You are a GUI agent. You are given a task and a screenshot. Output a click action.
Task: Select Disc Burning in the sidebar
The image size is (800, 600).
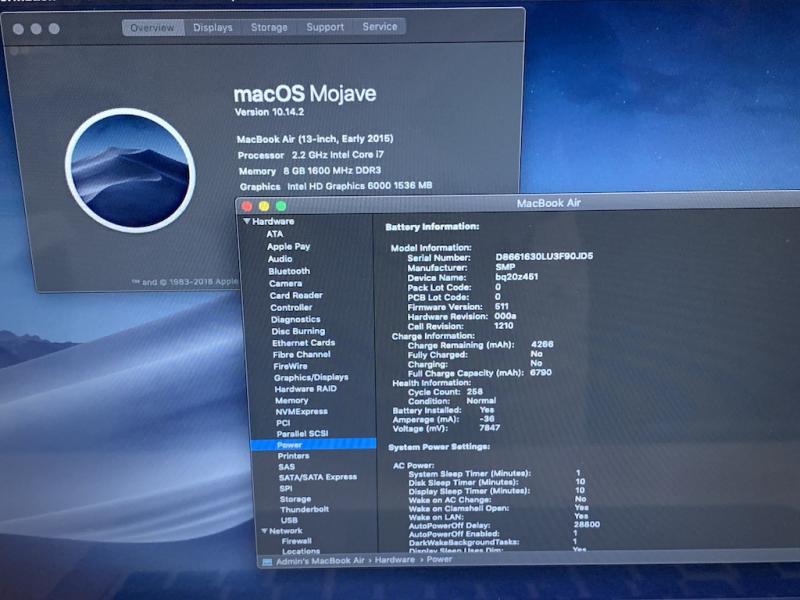pos(298,331)
